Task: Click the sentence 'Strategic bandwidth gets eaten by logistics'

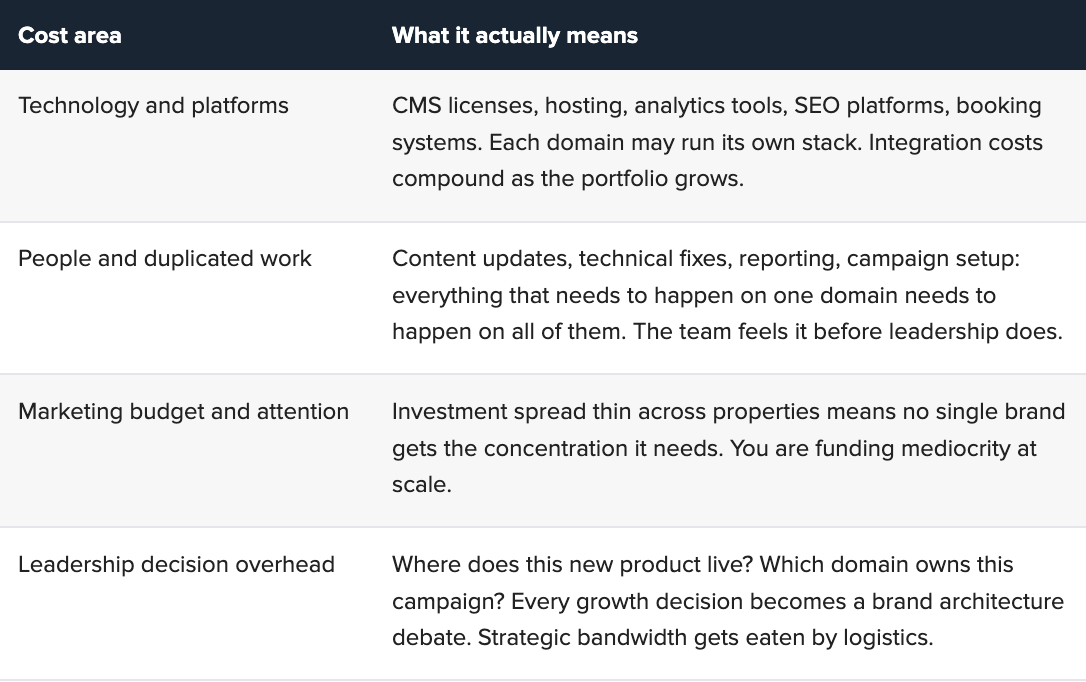Action: [705, 638]
